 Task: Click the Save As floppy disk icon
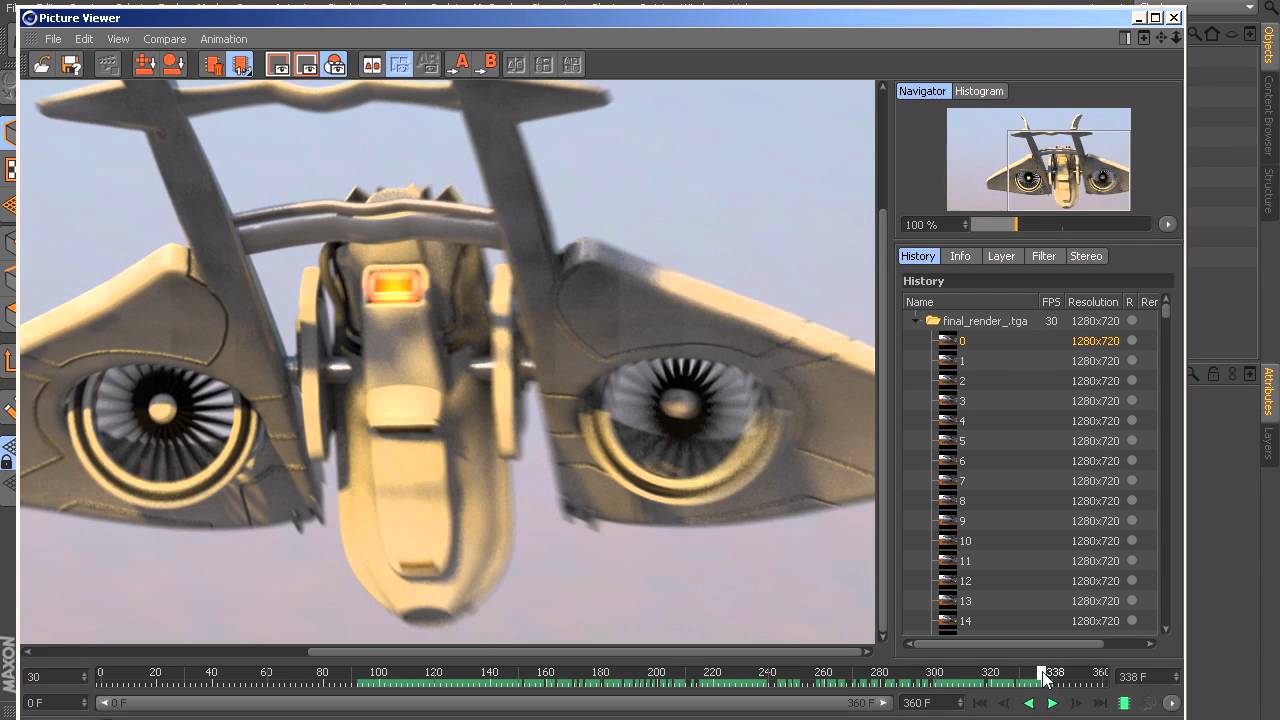(x=71, y=65)
